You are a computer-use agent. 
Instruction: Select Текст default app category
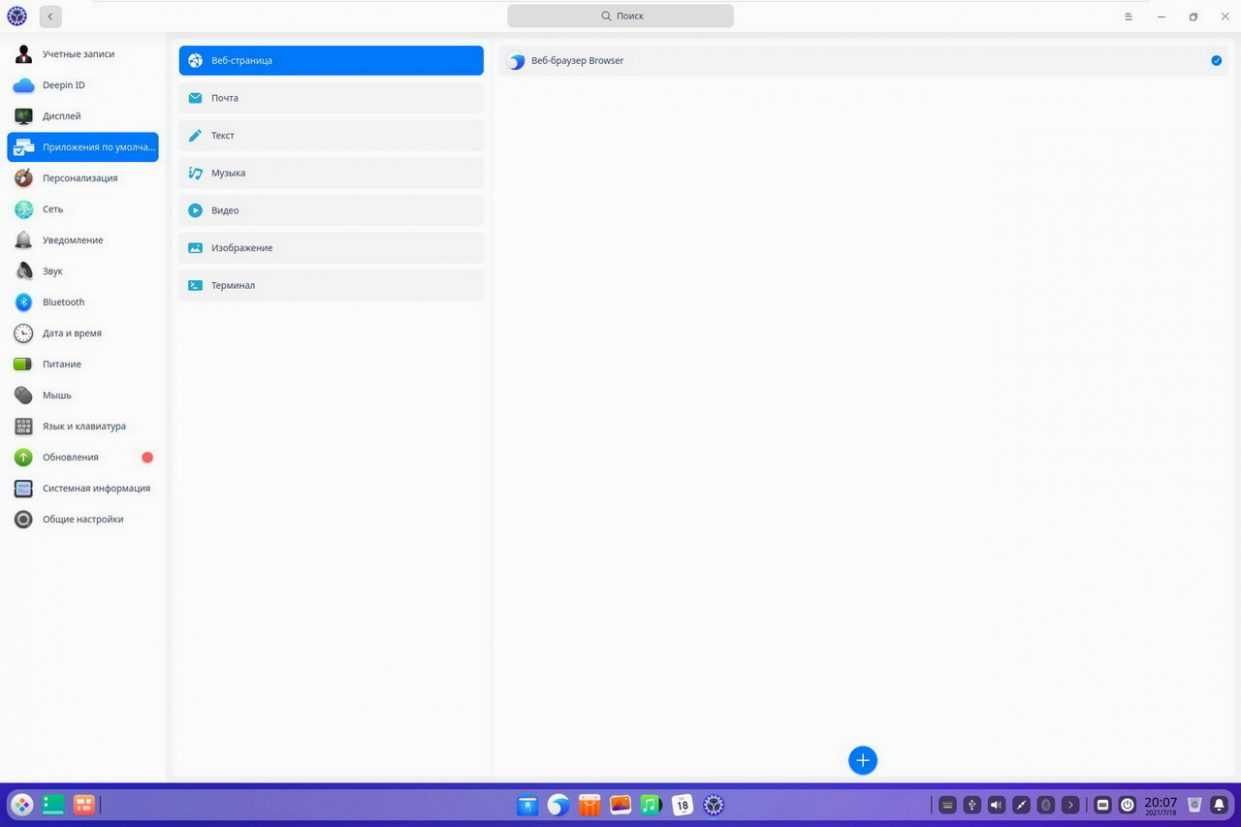tap(331, 135)
